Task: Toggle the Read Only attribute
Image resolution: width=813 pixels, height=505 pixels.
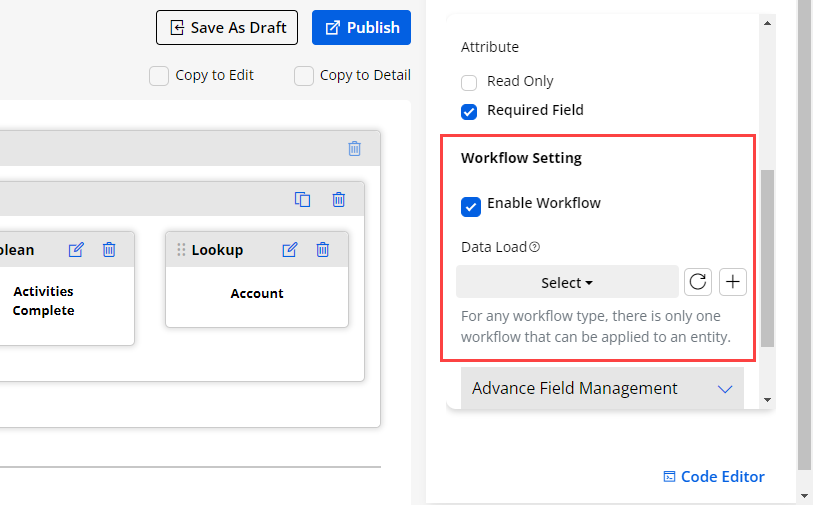Action: 469,82
